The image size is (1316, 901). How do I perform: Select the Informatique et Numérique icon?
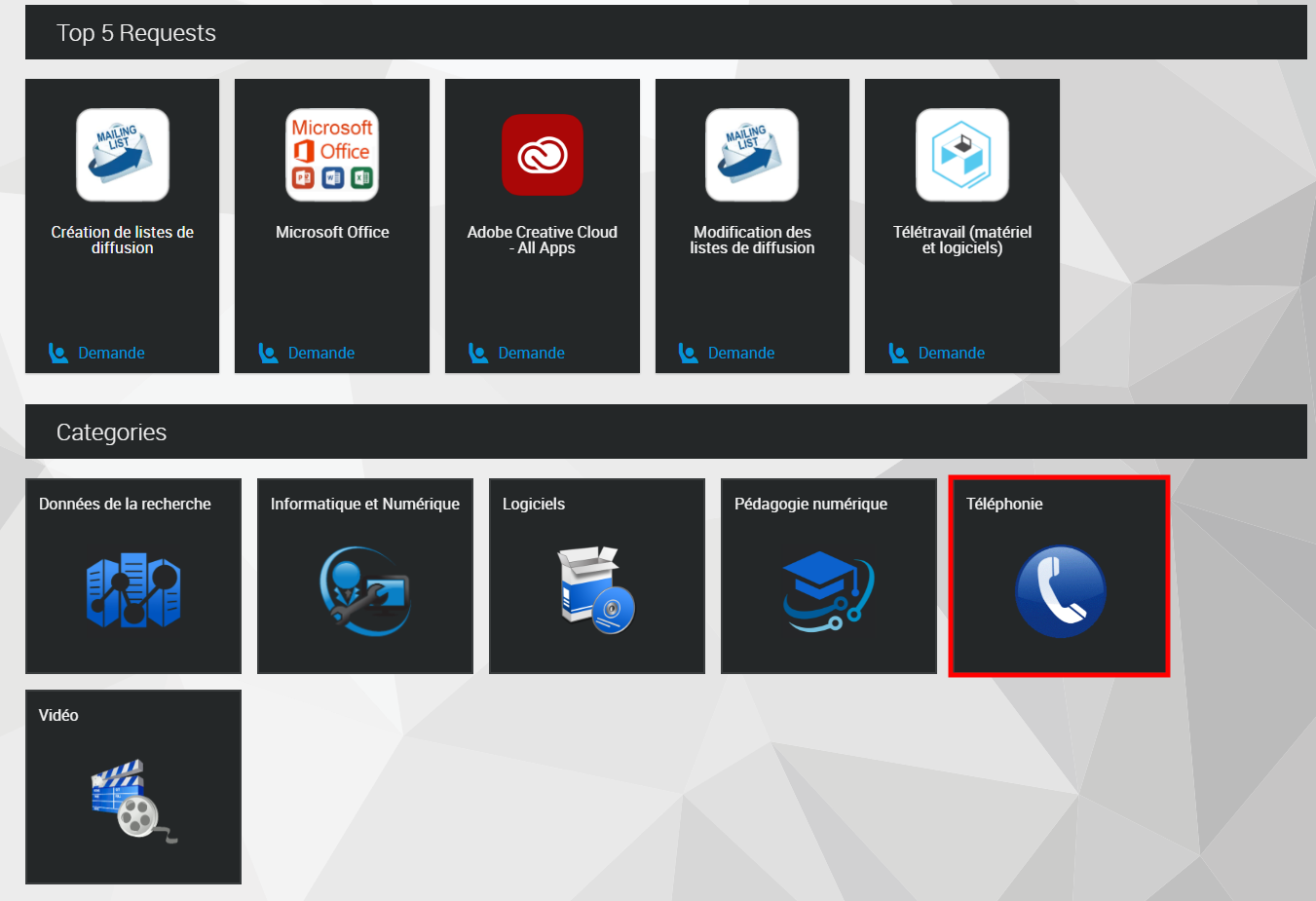(x=365, y=590)
